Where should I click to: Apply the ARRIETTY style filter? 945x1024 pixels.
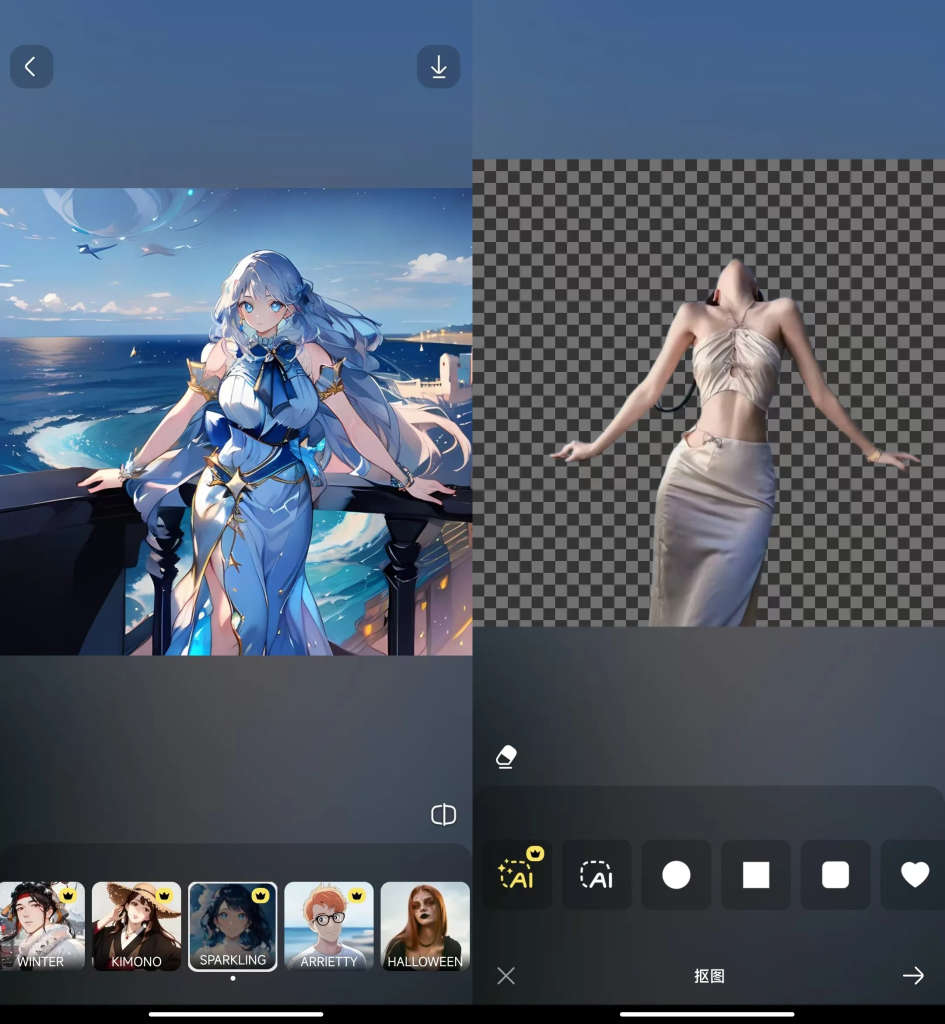[x=329, y=926]
